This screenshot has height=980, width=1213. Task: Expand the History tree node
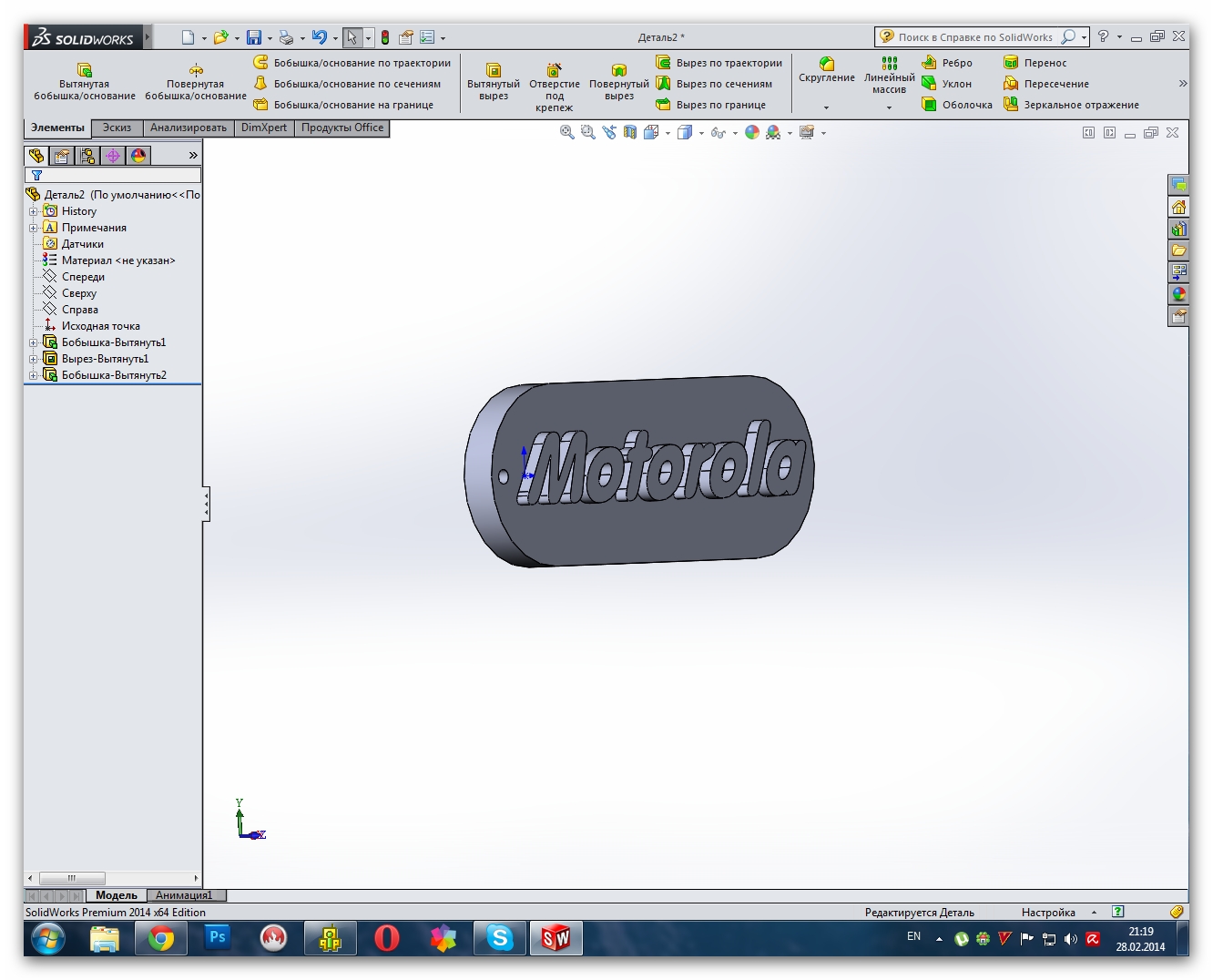[x=33, y=211]
